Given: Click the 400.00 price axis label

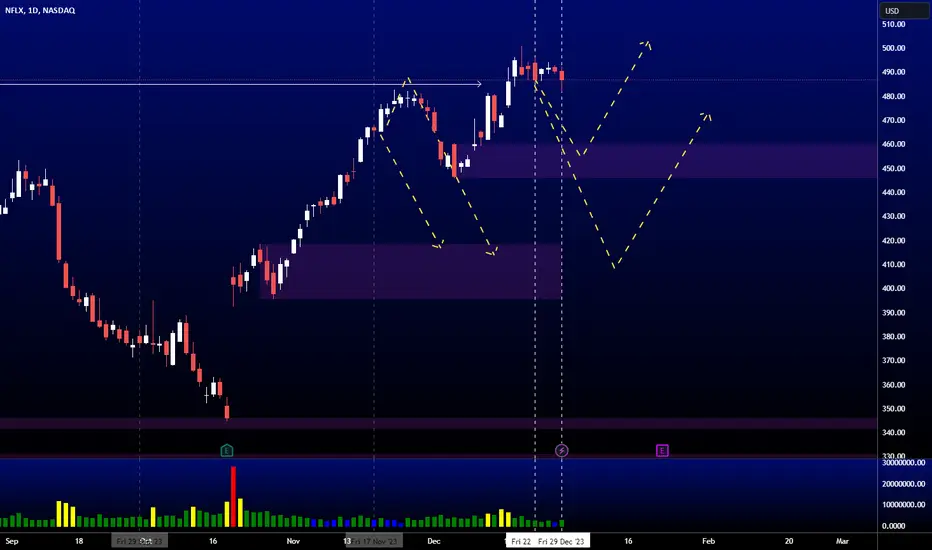Looking at the screenshot, I should point(893,288).
